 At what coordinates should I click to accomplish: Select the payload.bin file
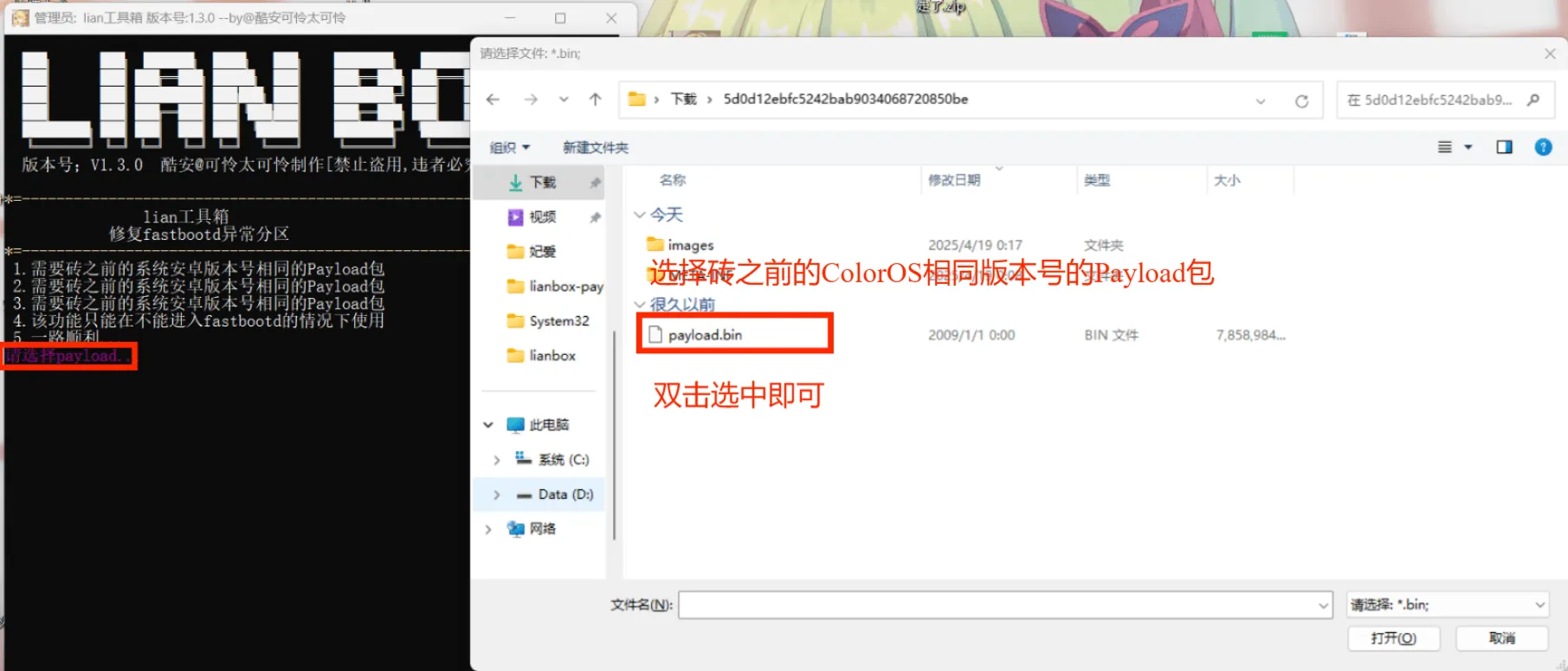[x=705, y=335]
